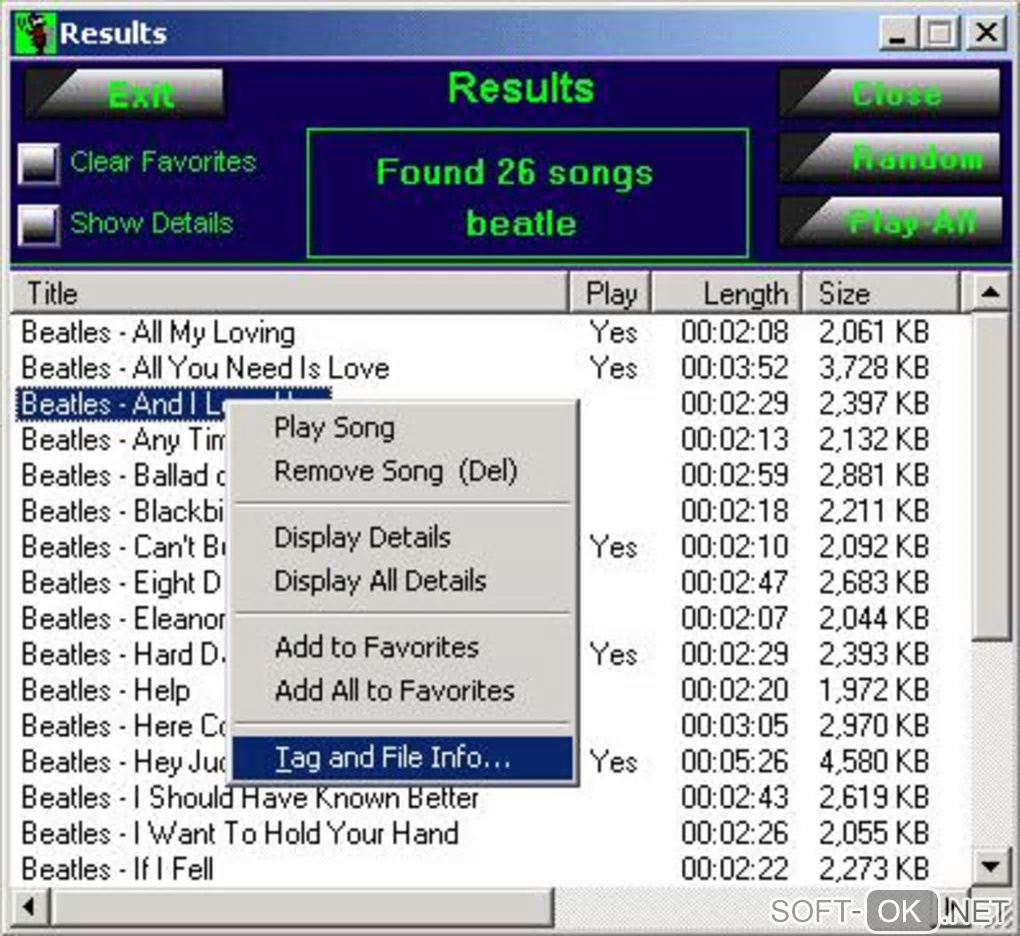
Task: Click size 3,728 KB cell
Action: click(874, 368)
